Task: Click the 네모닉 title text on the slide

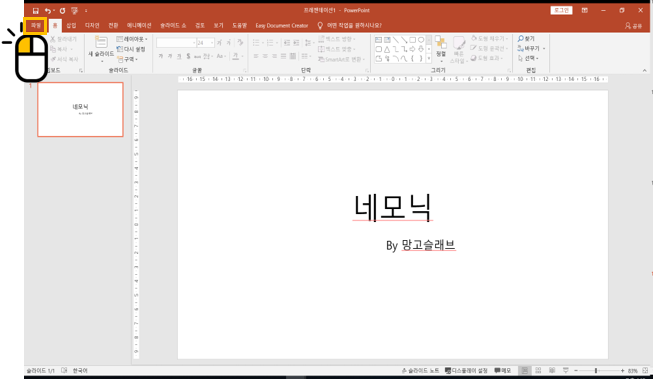Action: click(392, 207)
